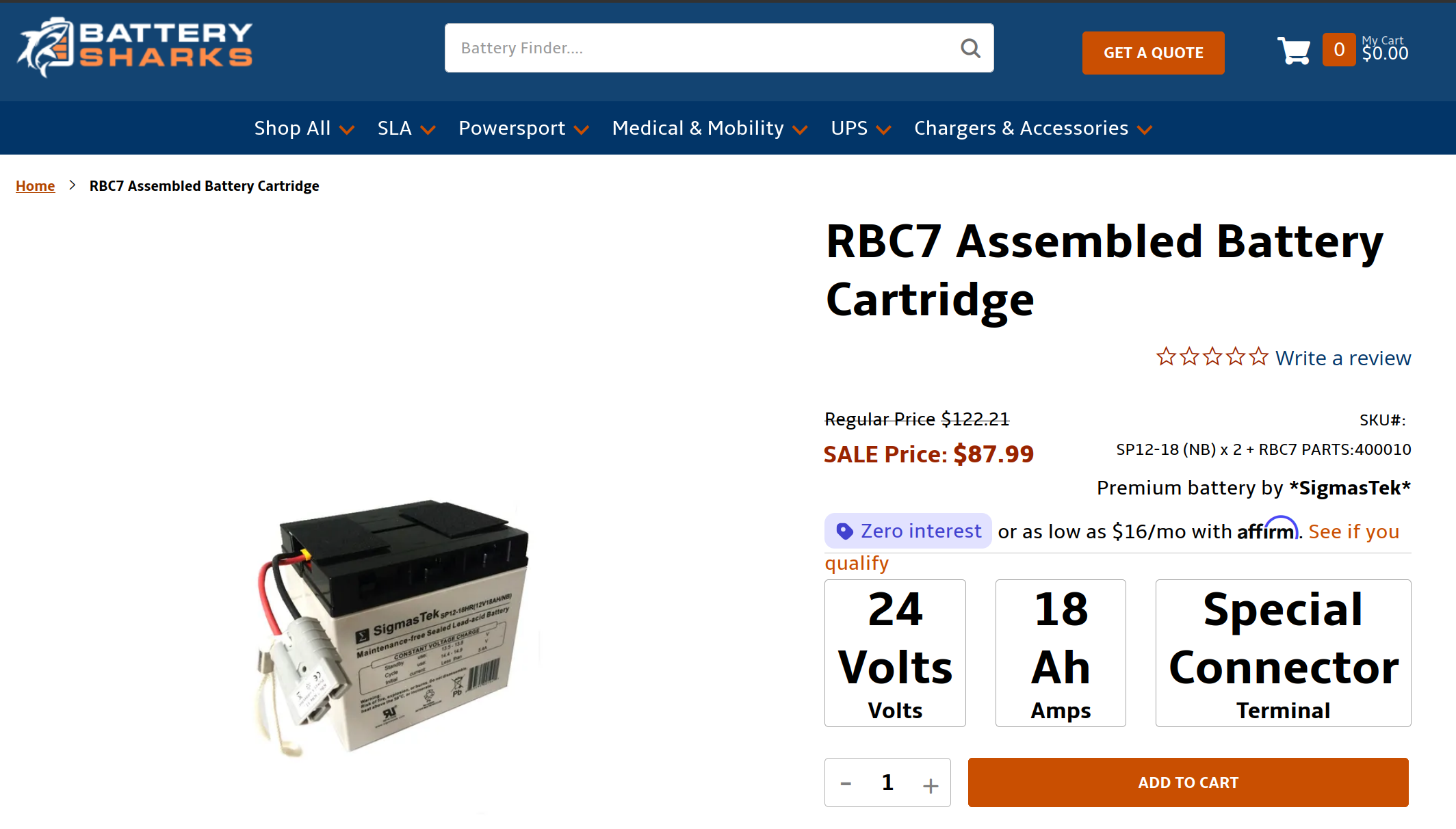
Task: Click the search magnifier icon
Action: click(x=970, y=48)
